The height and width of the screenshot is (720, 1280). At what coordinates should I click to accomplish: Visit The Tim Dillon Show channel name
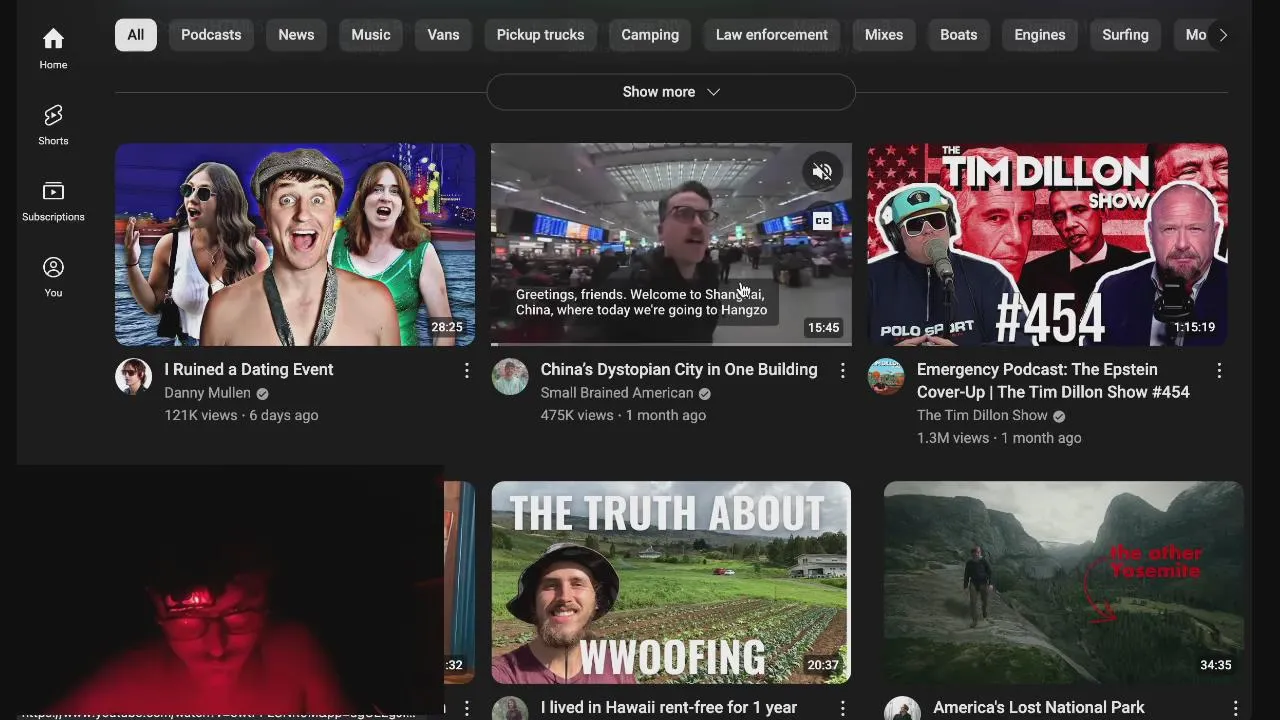click(x=982, y=415)
